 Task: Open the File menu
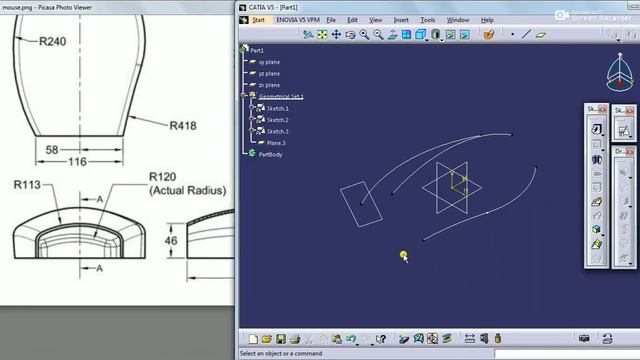(331, 20)
